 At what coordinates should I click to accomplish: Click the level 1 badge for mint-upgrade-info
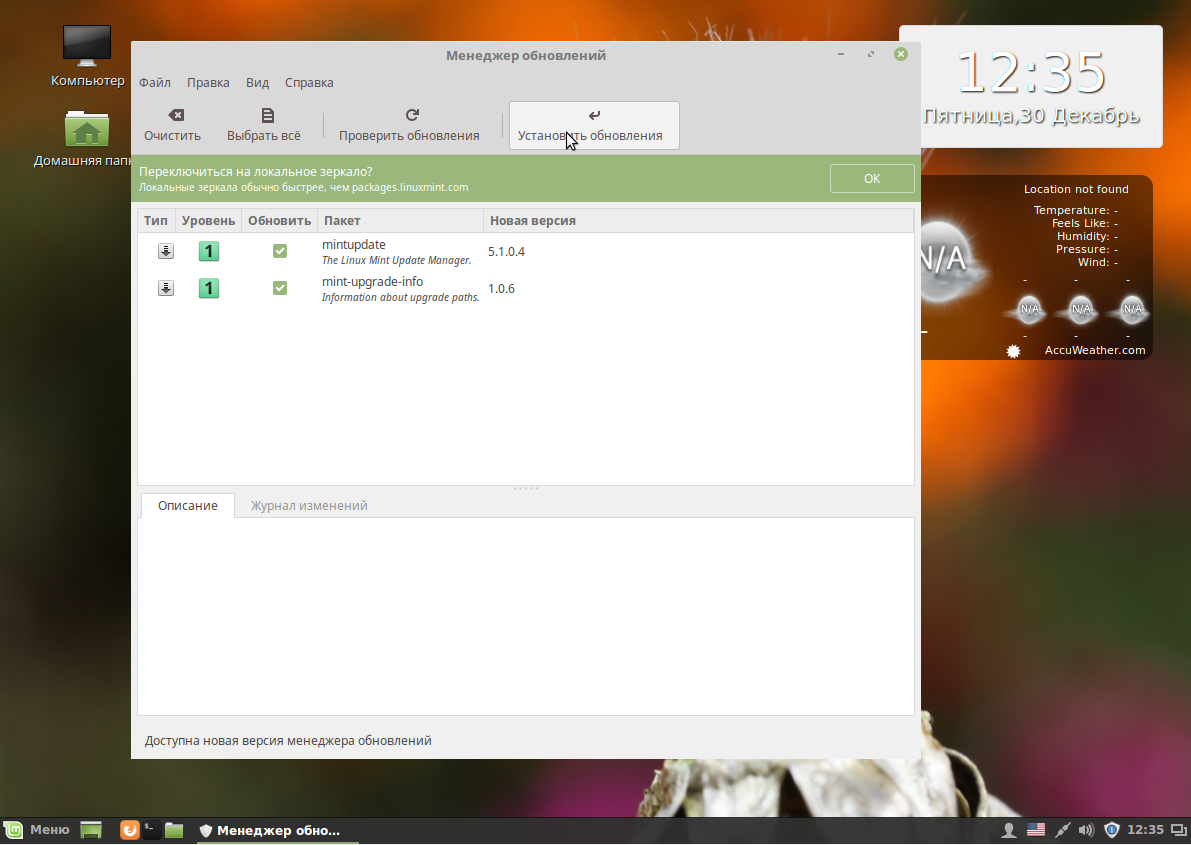pos(208,288)
